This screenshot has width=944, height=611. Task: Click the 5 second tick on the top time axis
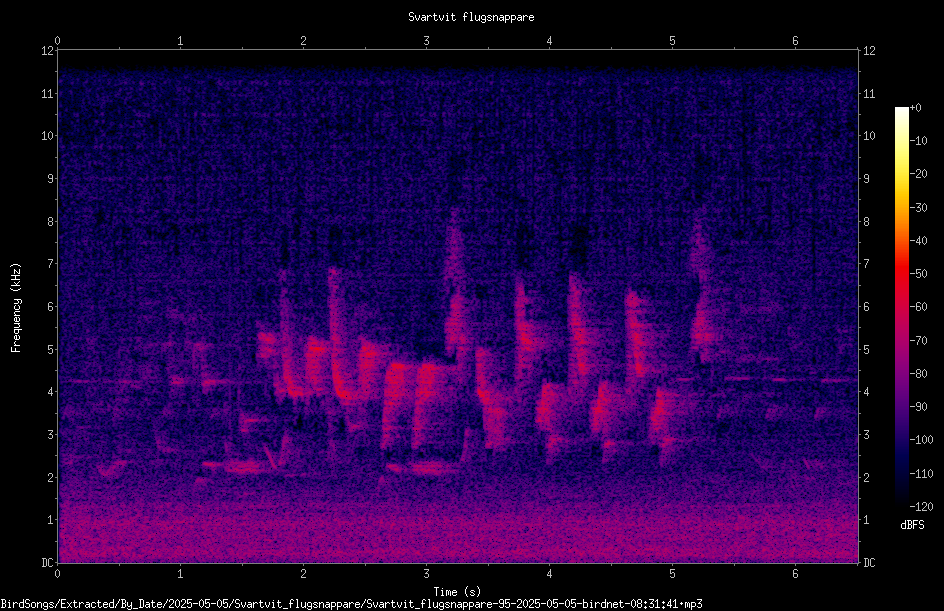click(672, 41)
